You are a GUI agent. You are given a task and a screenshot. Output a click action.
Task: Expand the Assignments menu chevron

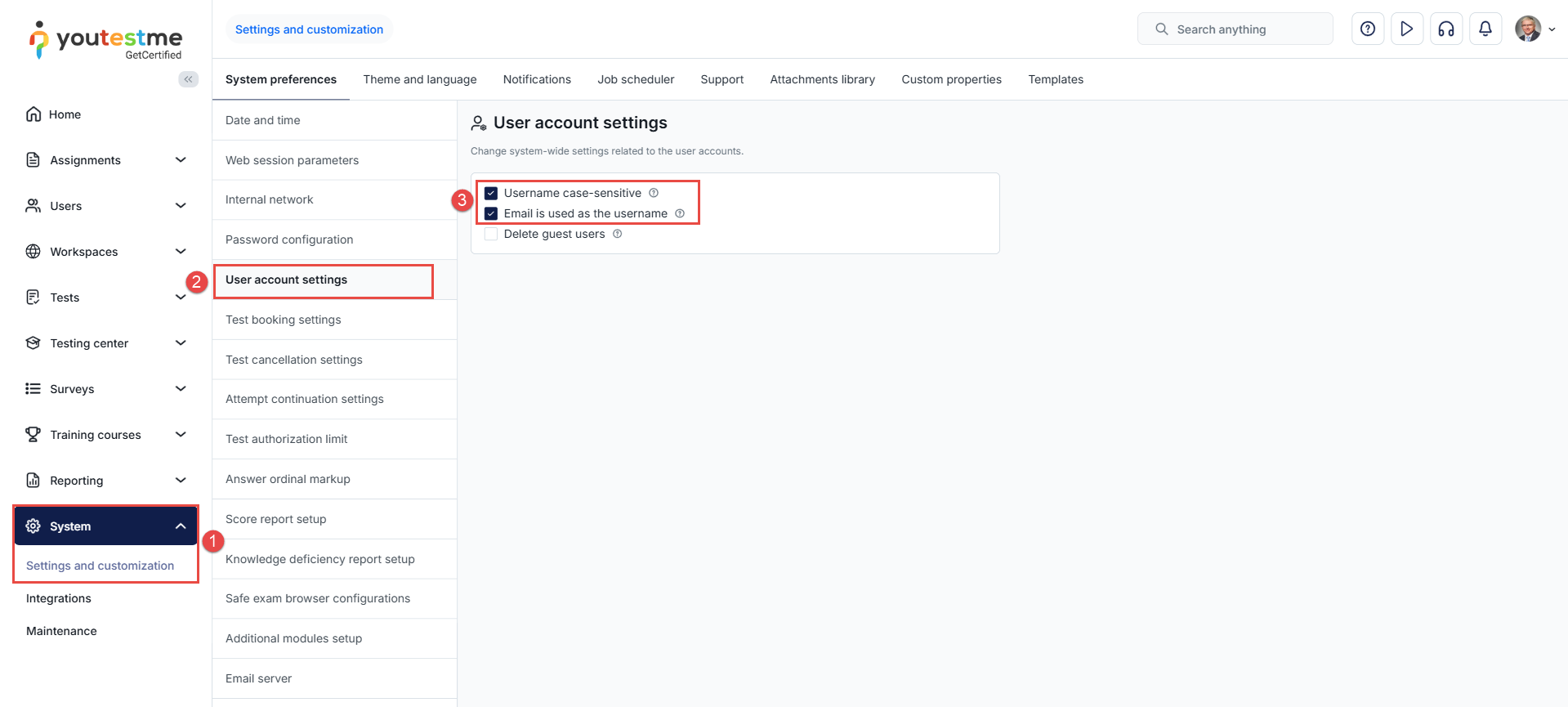click(181, 160)
